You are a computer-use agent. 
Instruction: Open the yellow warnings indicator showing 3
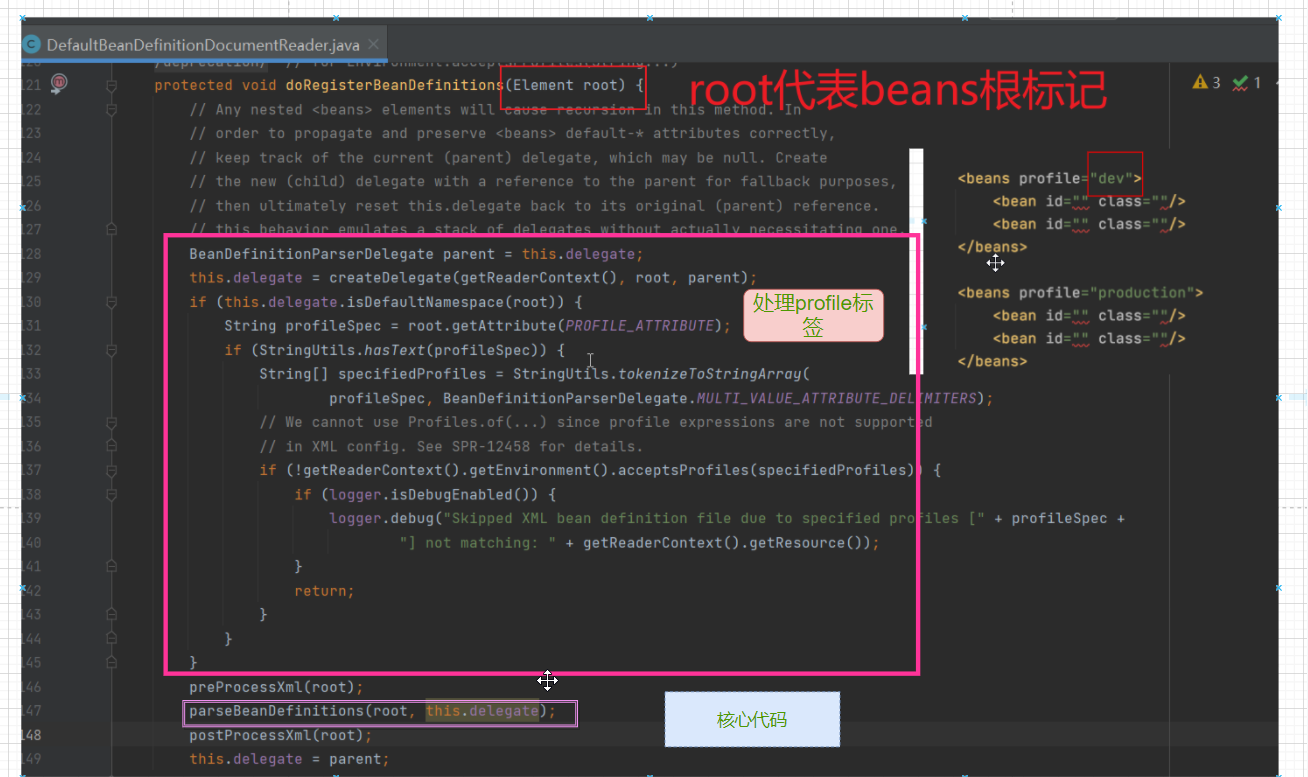tap(1206, 83)
